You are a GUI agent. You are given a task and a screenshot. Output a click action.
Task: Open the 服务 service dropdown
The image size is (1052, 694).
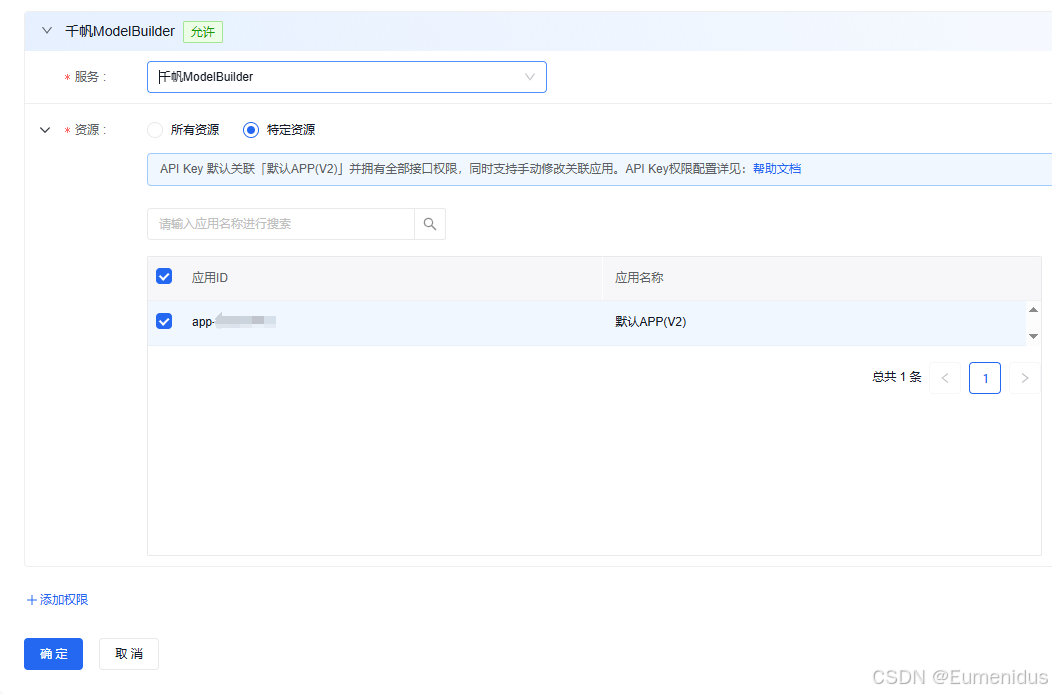(x=346, y=77)
